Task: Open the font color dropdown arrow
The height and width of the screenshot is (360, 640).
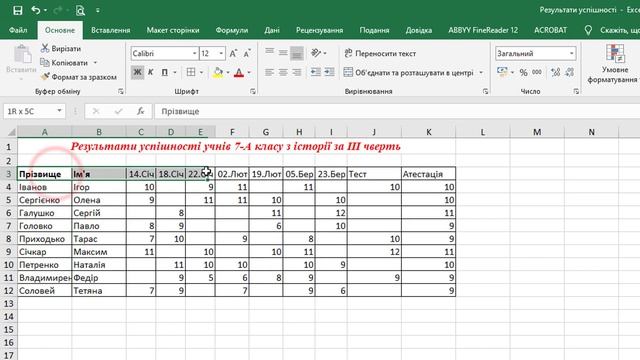Action: tap(249, 72)
